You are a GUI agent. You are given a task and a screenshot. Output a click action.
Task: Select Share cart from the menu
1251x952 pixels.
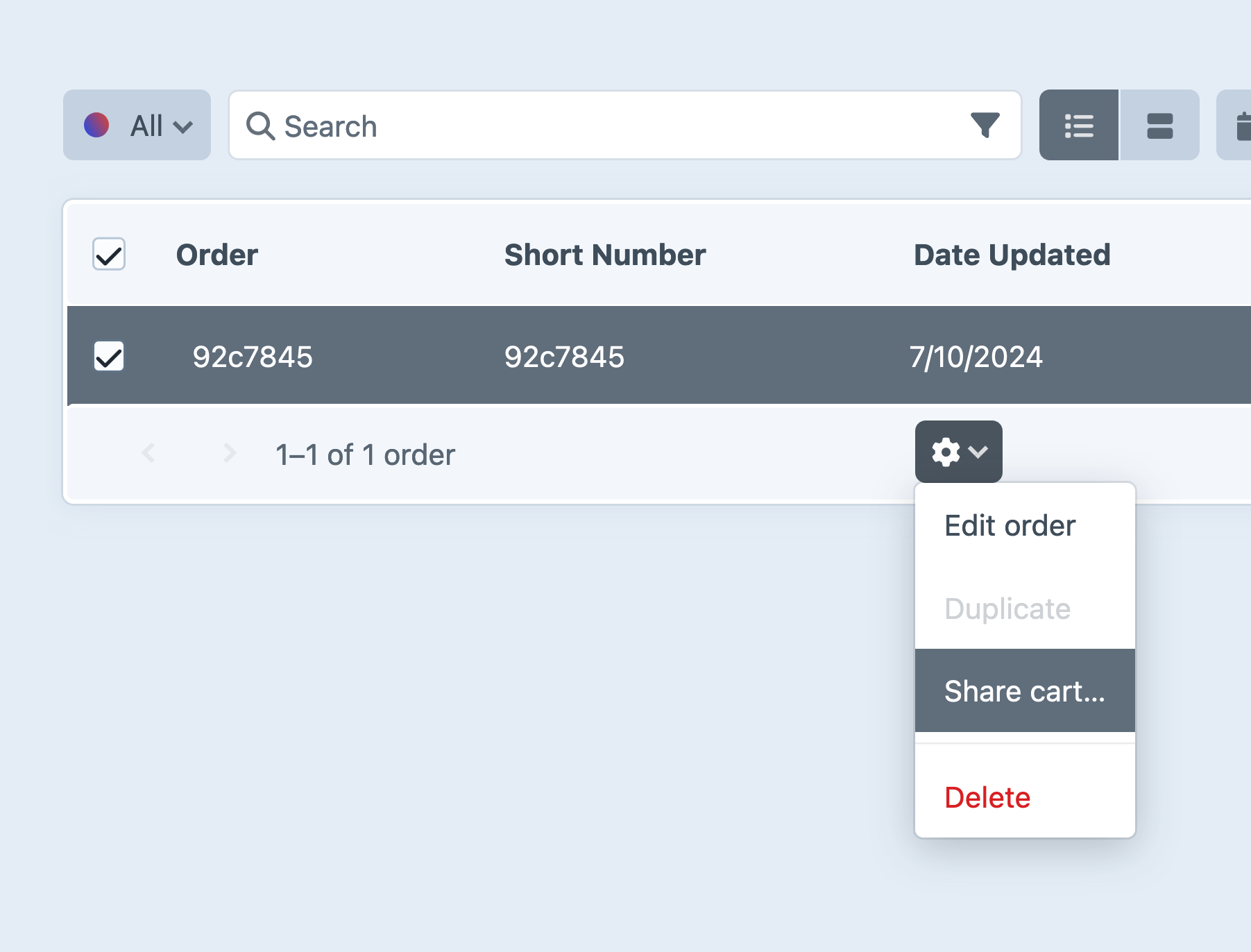point(1024,691)
